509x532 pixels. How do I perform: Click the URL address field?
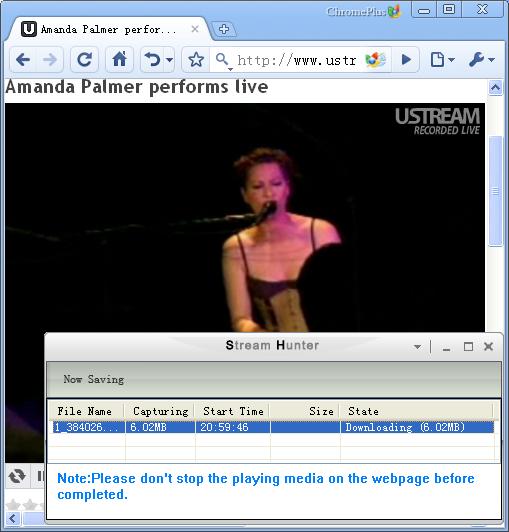pyautogui.click(x=297, y=60)
